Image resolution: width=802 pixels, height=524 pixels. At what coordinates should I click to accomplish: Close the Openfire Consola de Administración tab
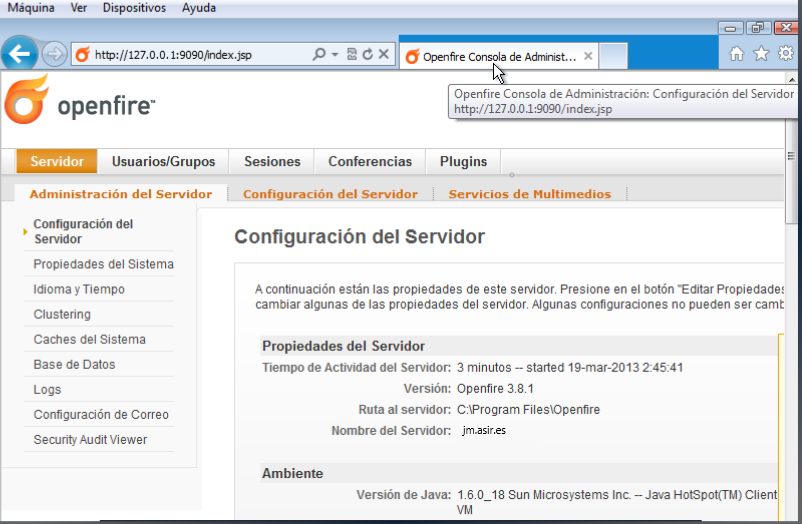point(588,57)
